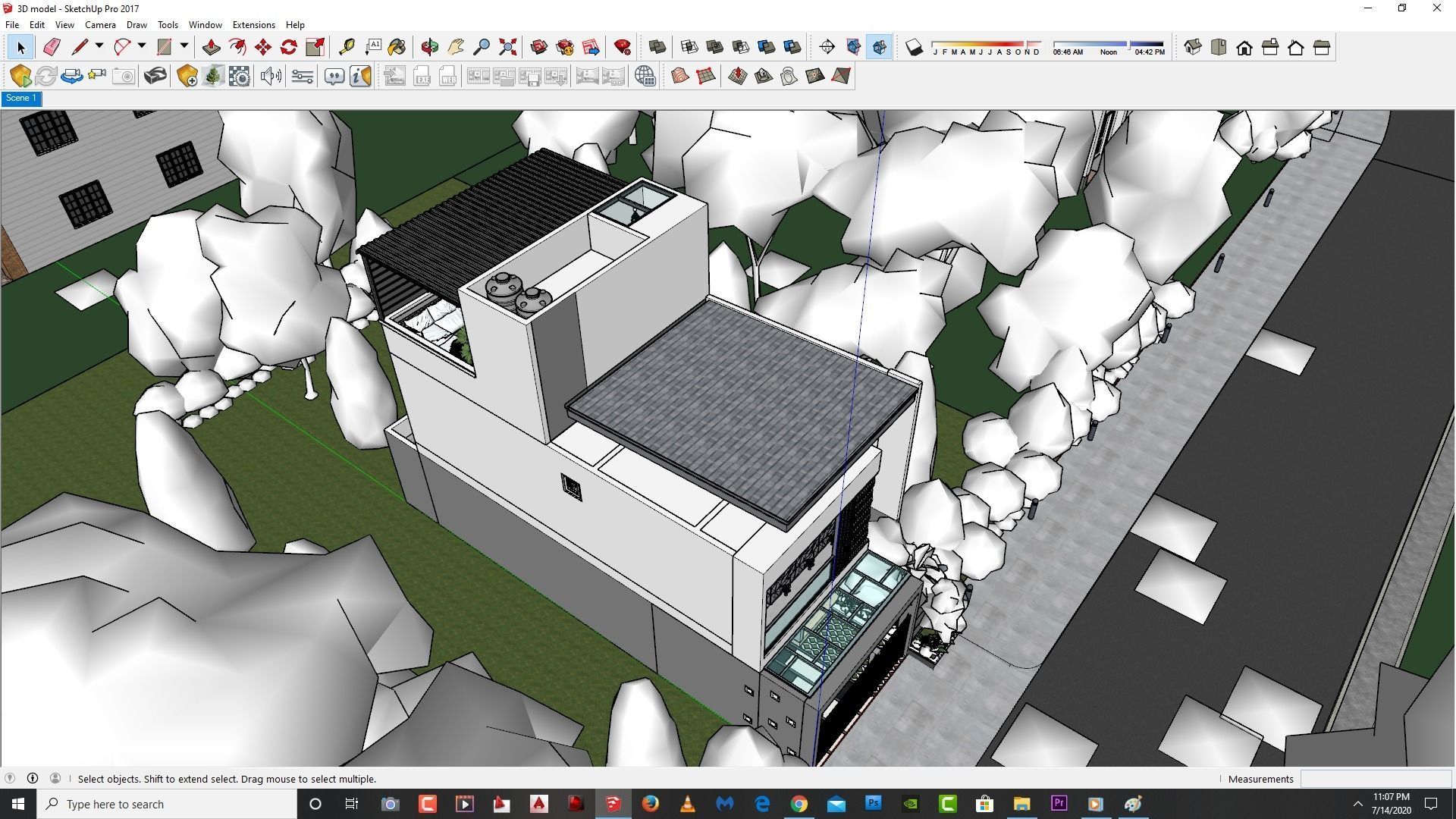Activate the Push/Pull tool

211,48
